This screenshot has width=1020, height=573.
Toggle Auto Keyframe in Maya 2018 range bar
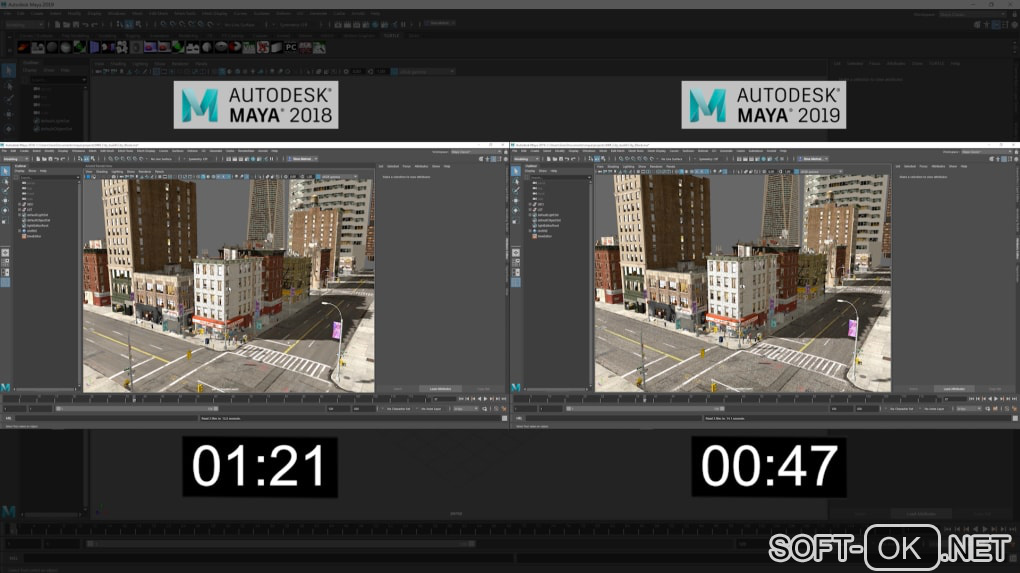pyautogui.click(x=496, y=408)
